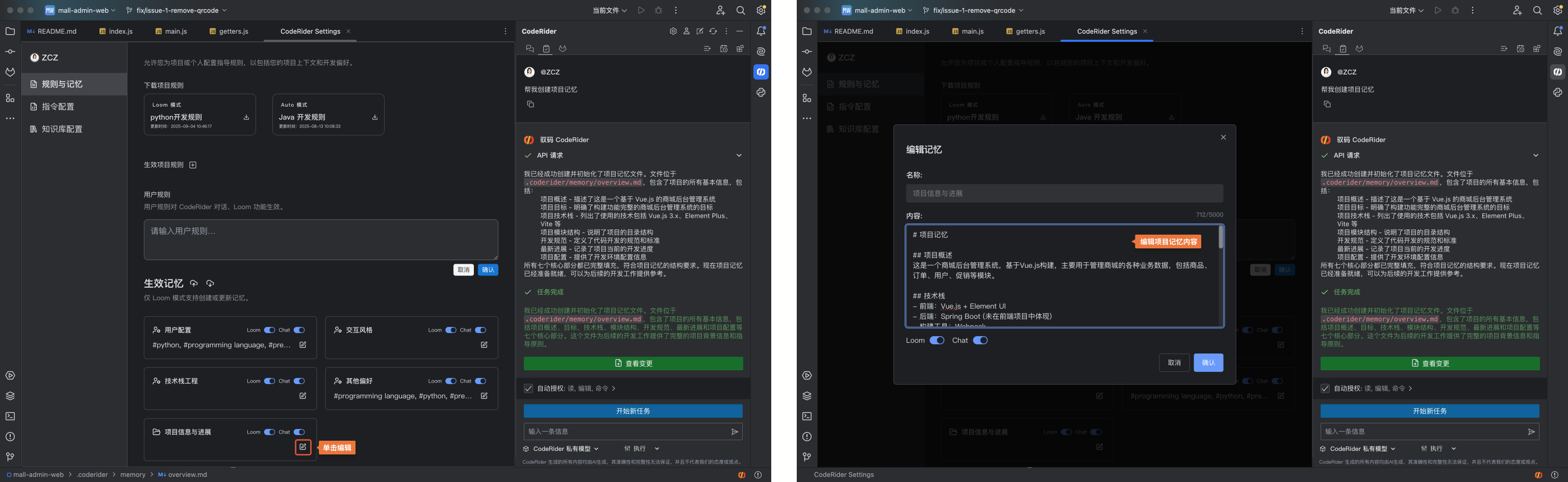Click the search icon in left window title bar
Image resolution: width=1568 pixels, height=482 pixels.
740,10
